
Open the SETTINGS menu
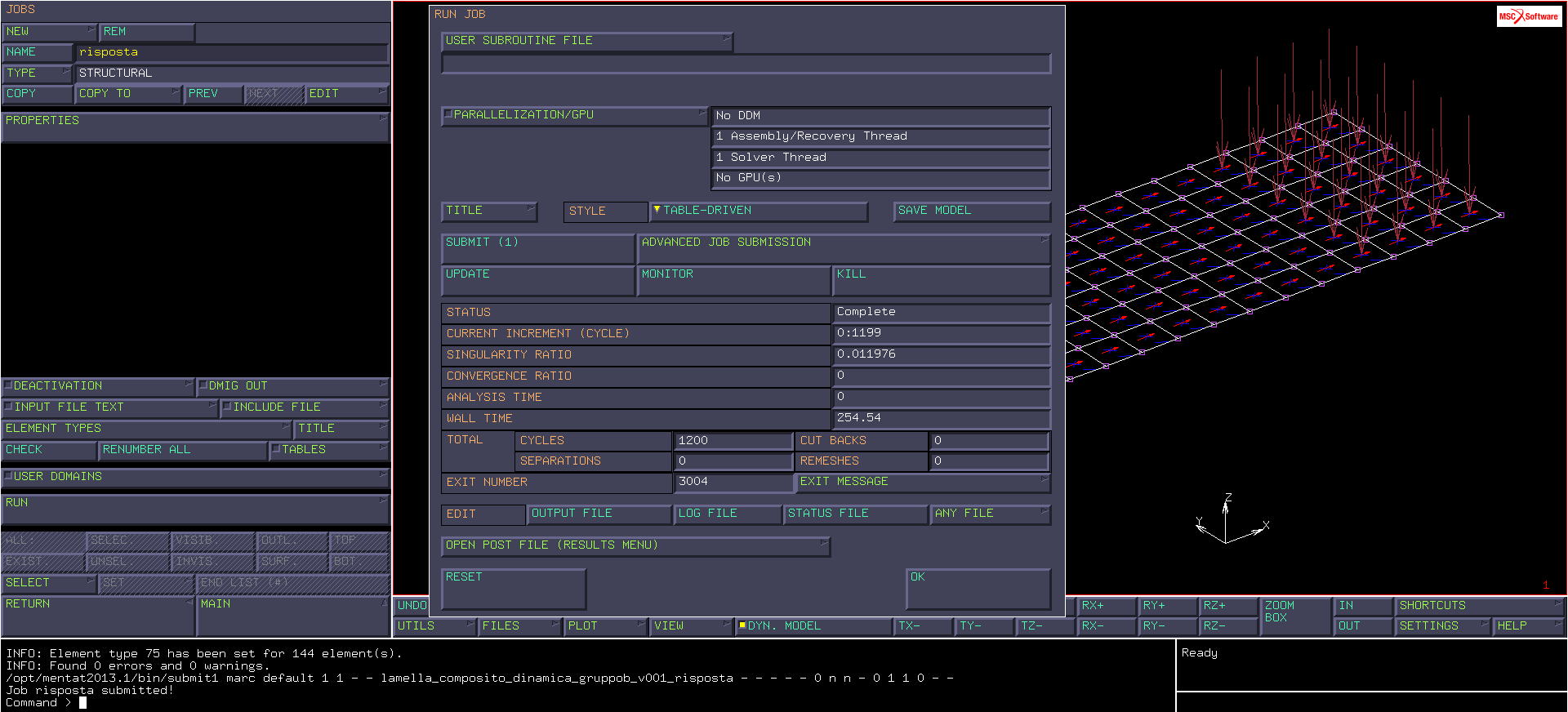coord(1443,626)
